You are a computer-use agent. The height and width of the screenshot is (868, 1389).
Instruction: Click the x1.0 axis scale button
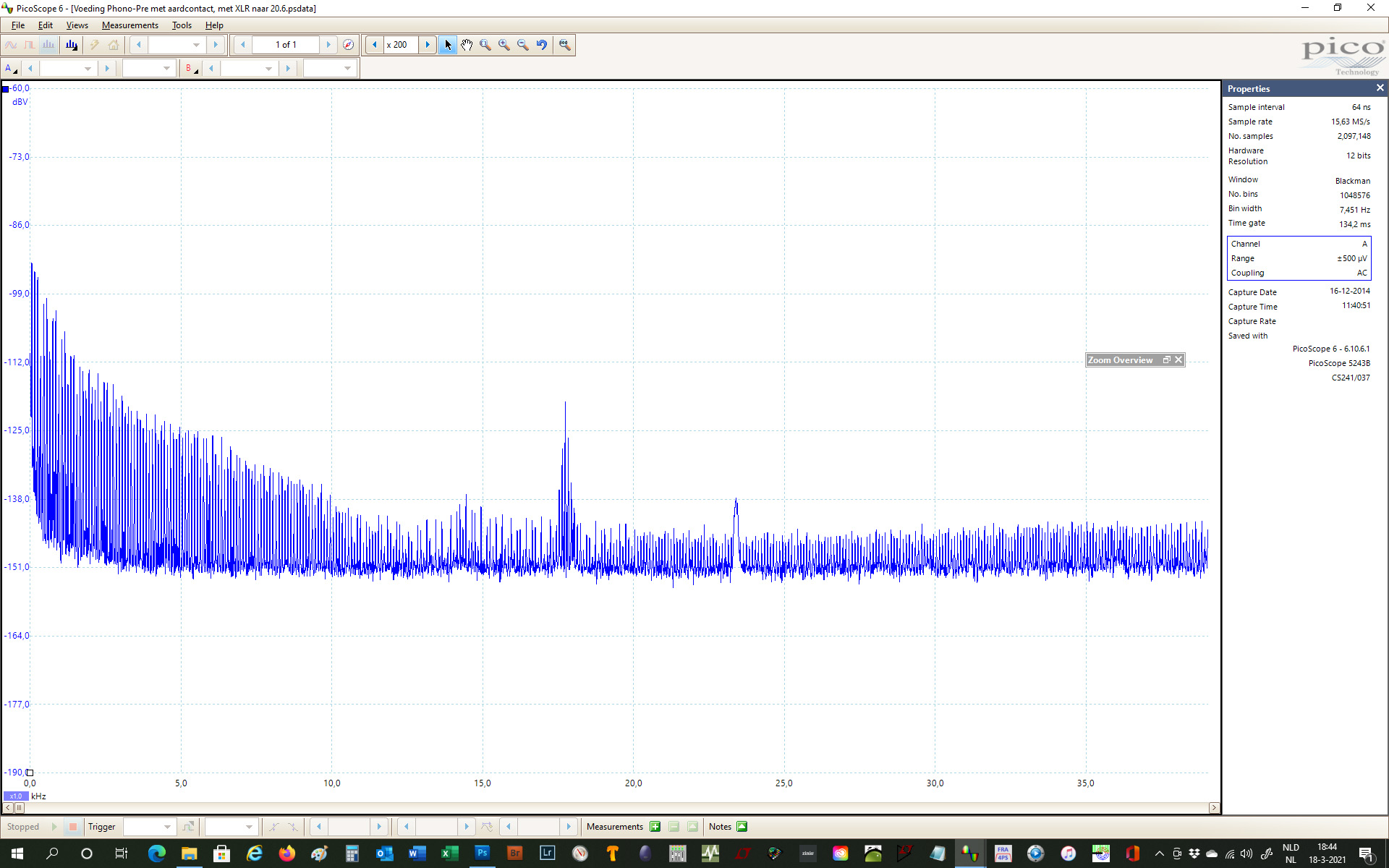(16, 796)
